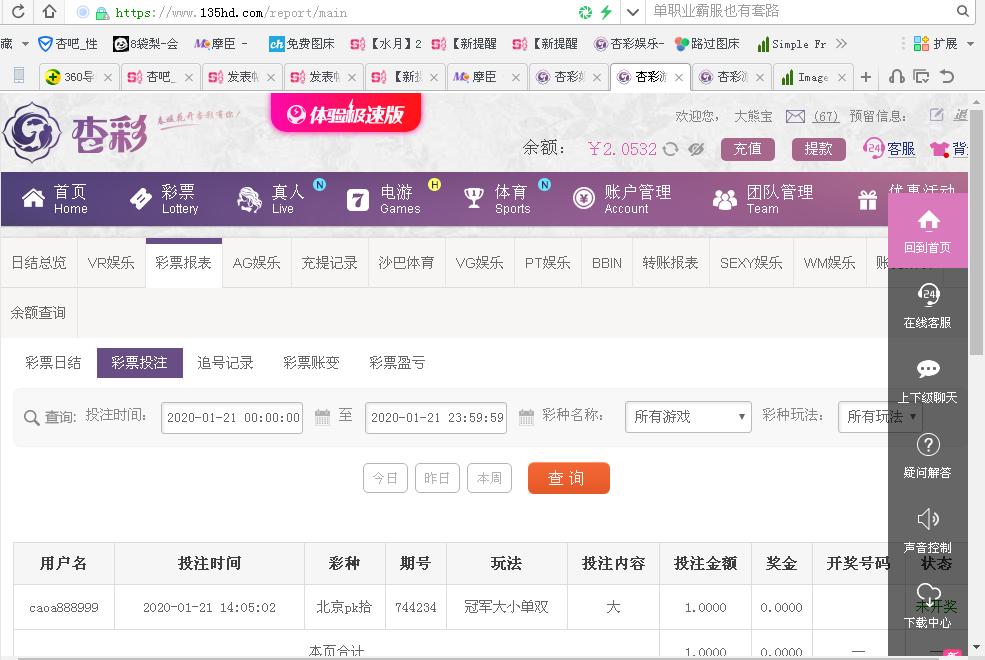The image size is (985, 660).
Task: Open the (67) unread messages link
Action: (825, 116)
